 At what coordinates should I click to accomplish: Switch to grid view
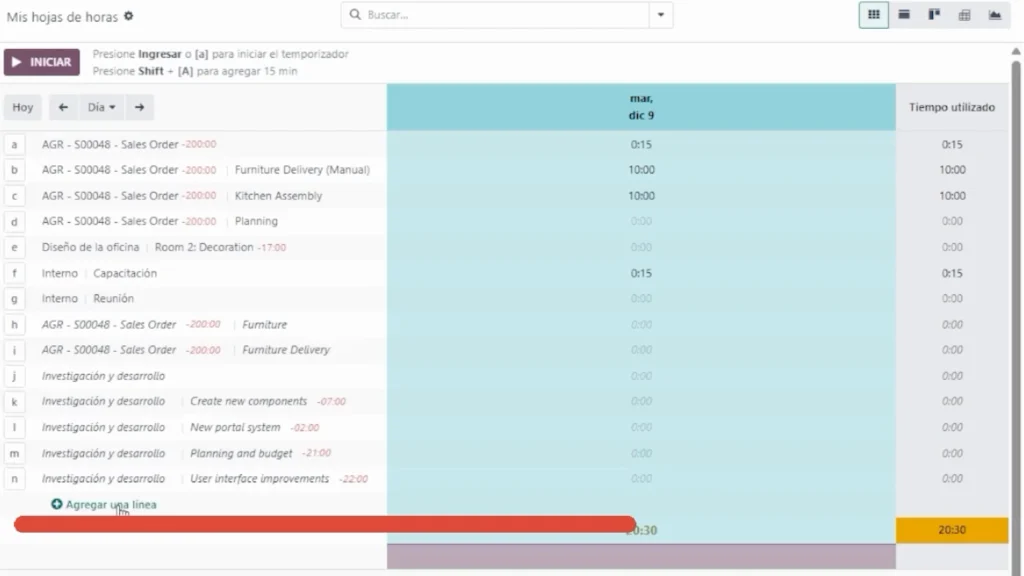click(873, 15)
